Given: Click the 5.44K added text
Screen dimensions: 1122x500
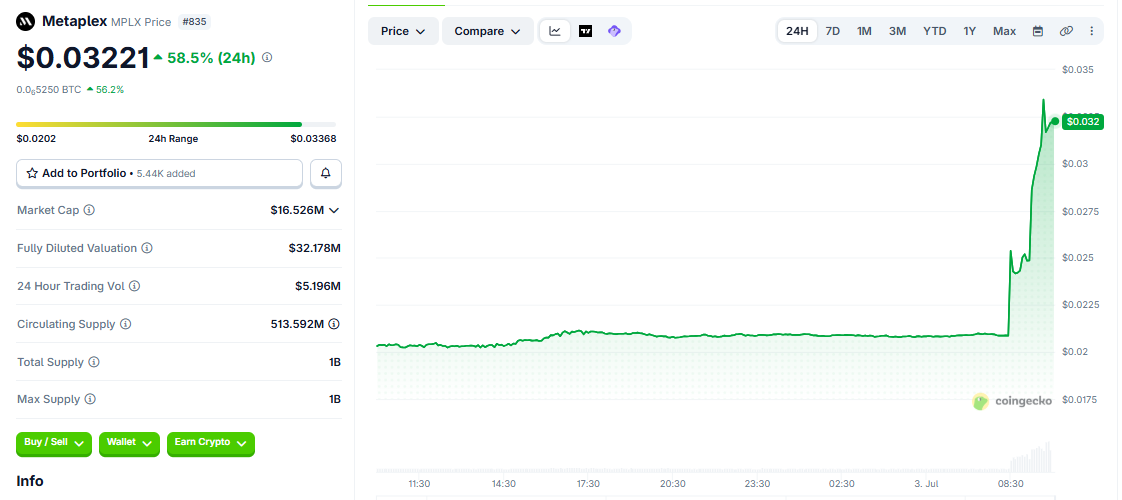Looking at the screenshot, I should pyautogui.click(x=165, y=173).
